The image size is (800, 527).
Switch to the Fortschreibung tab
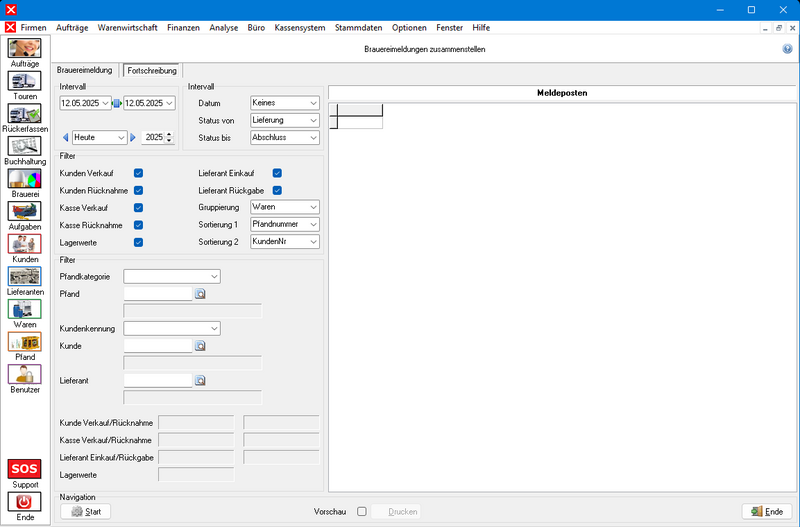tap(151, 71)
